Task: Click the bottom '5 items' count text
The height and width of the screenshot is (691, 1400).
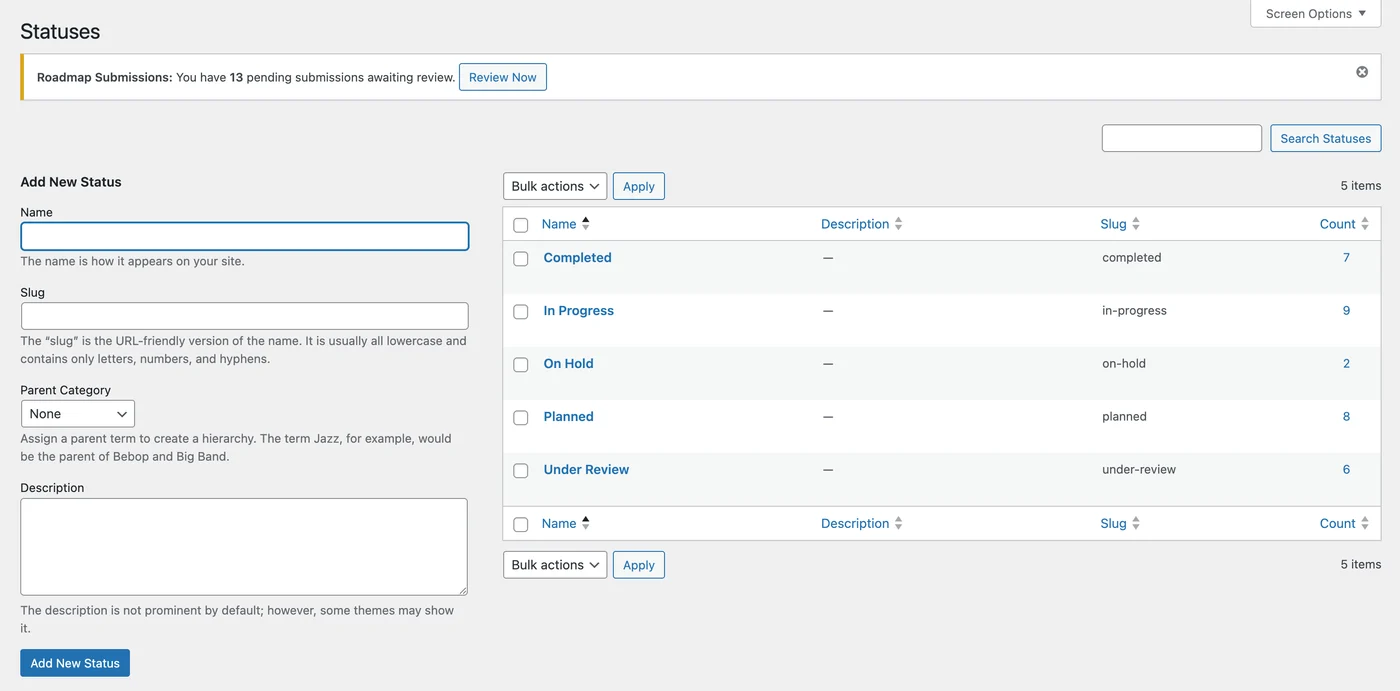Action: click(1361, 564)
